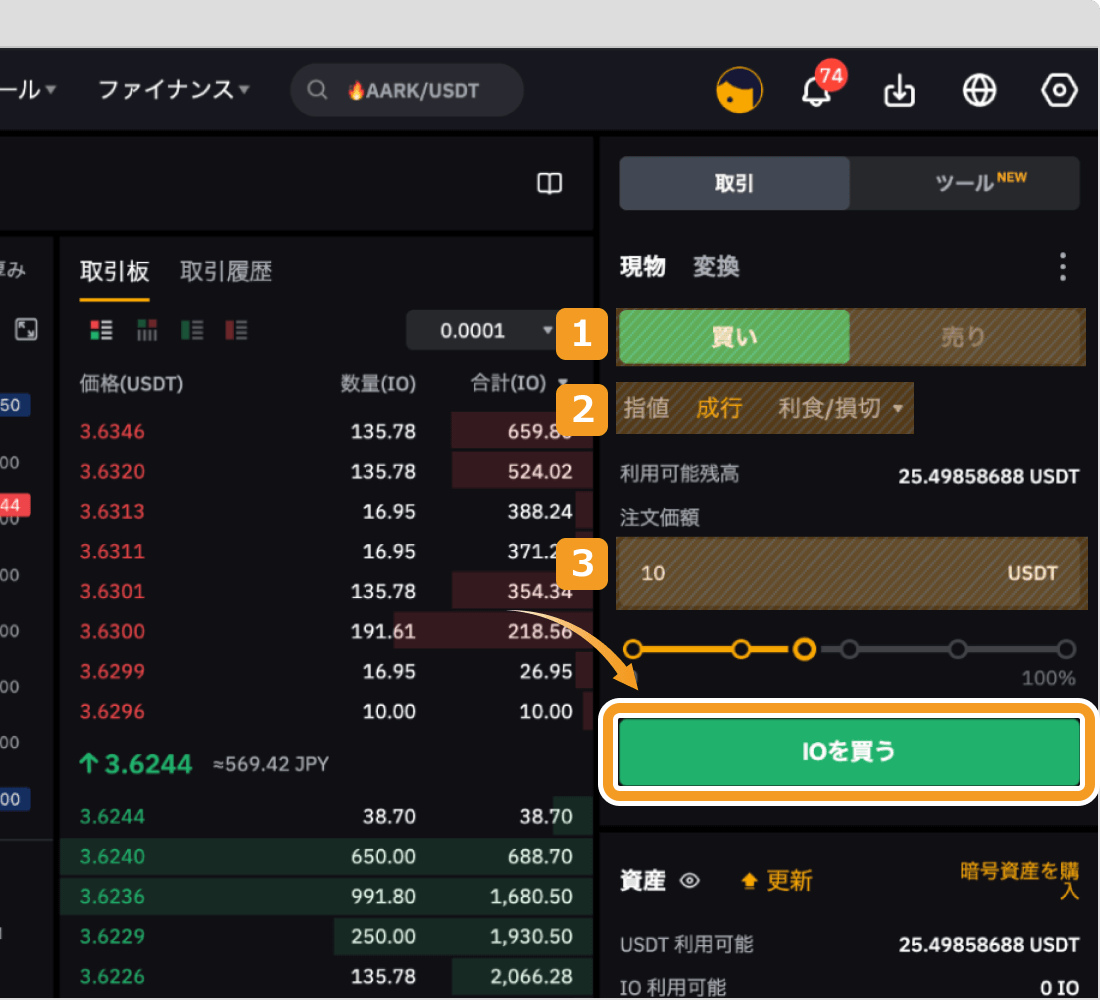Open the book guide icon
Viewport: 1100px width, 1000px height.
tap(549, 183)
